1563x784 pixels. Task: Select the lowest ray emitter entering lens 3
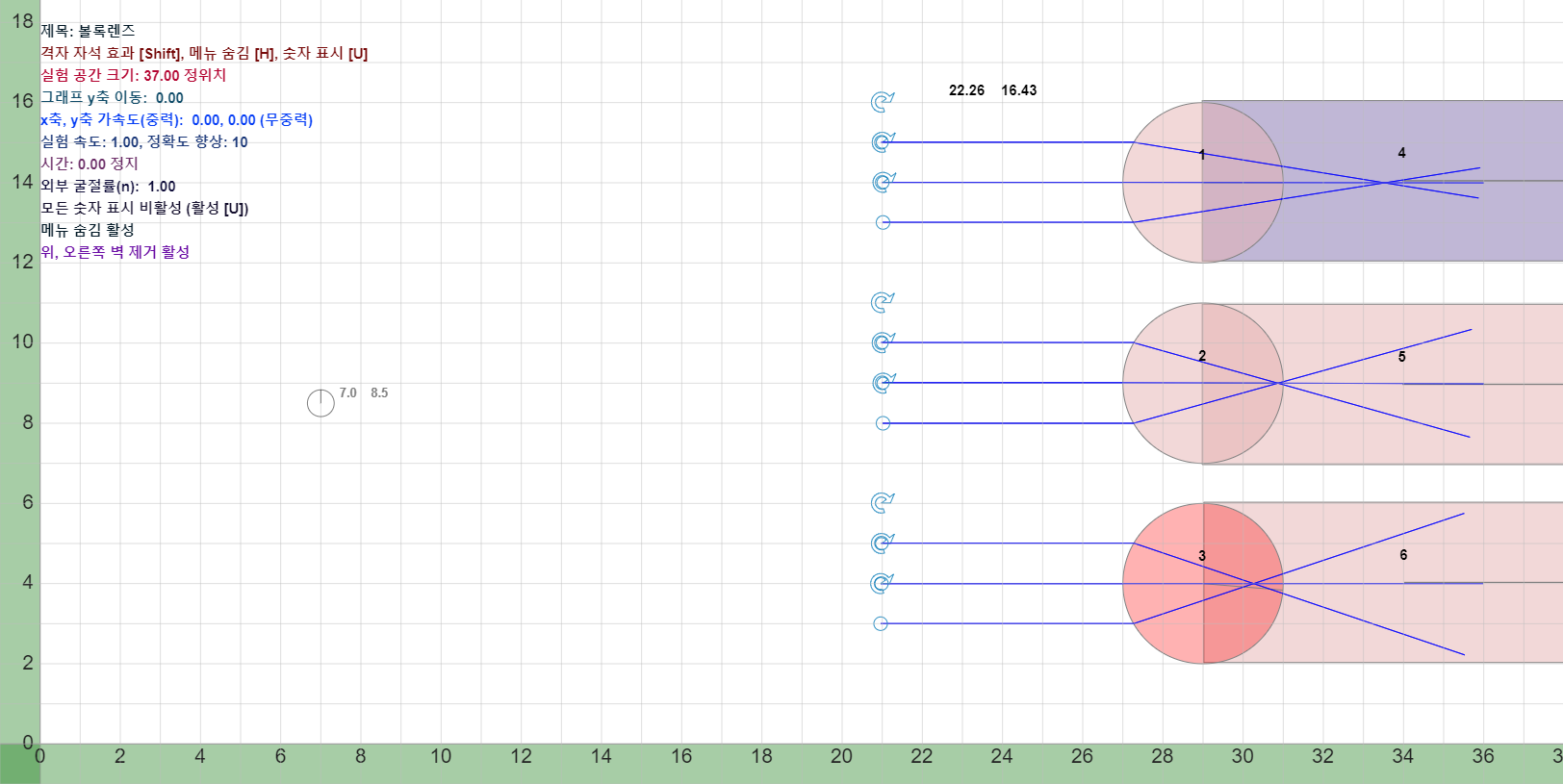[x=881, y=623]
